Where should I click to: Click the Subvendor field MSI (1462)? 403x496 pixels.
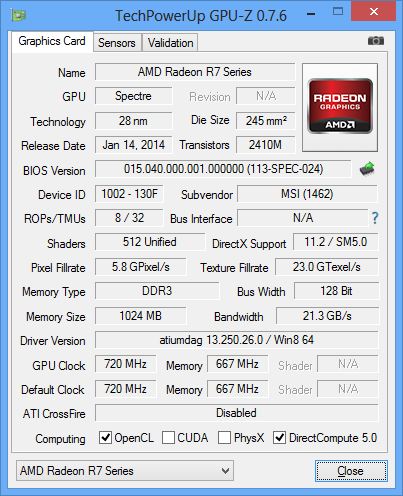307,194
